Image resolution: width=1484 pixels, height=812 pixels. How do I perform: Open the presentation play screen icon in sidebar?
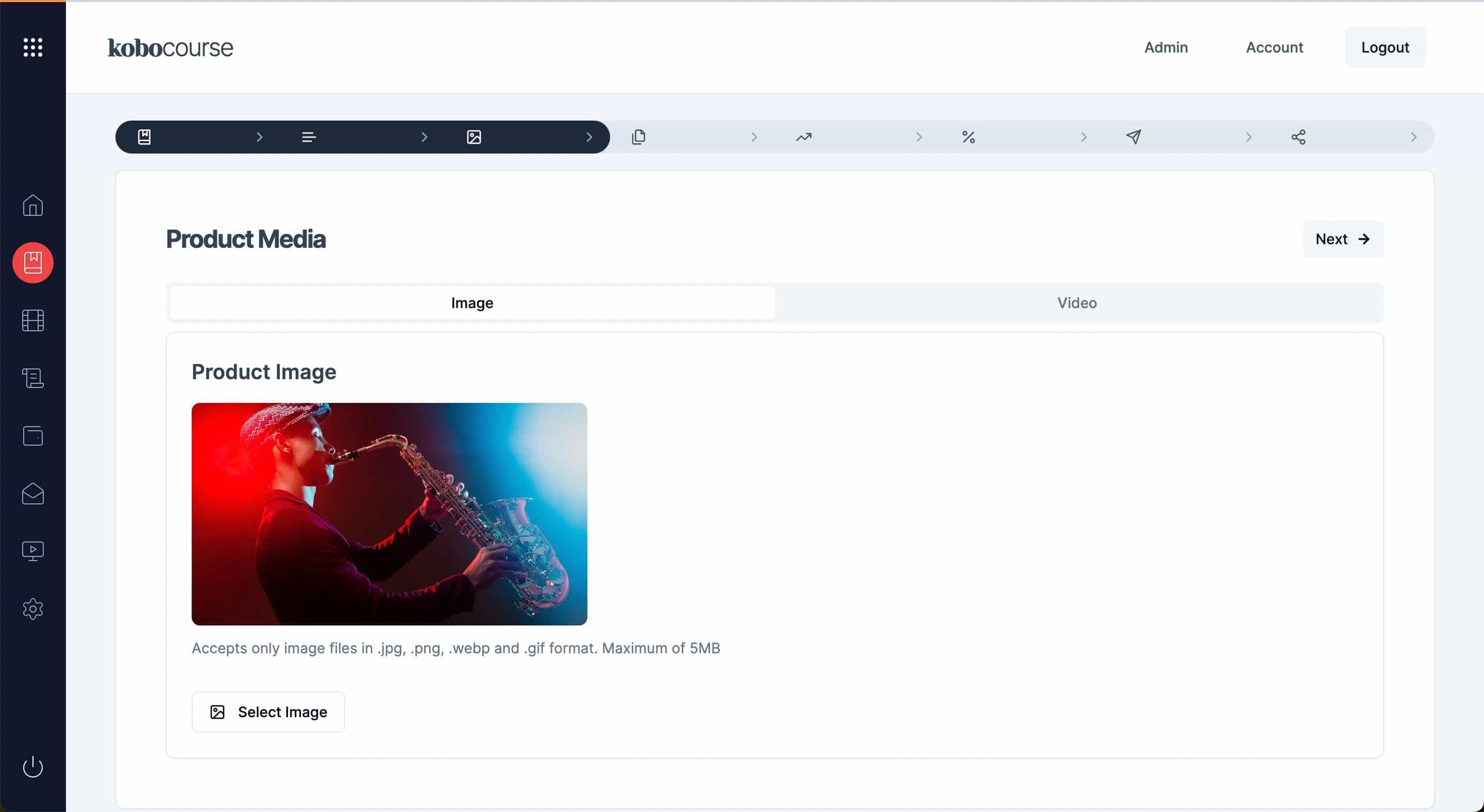(x=33, y=551)
